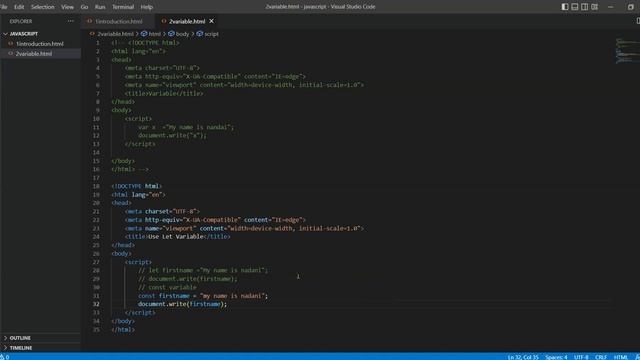The width and height of the screenshot is (640, 360).
Task: Click the warnings count in status bar
Action: 5,357
